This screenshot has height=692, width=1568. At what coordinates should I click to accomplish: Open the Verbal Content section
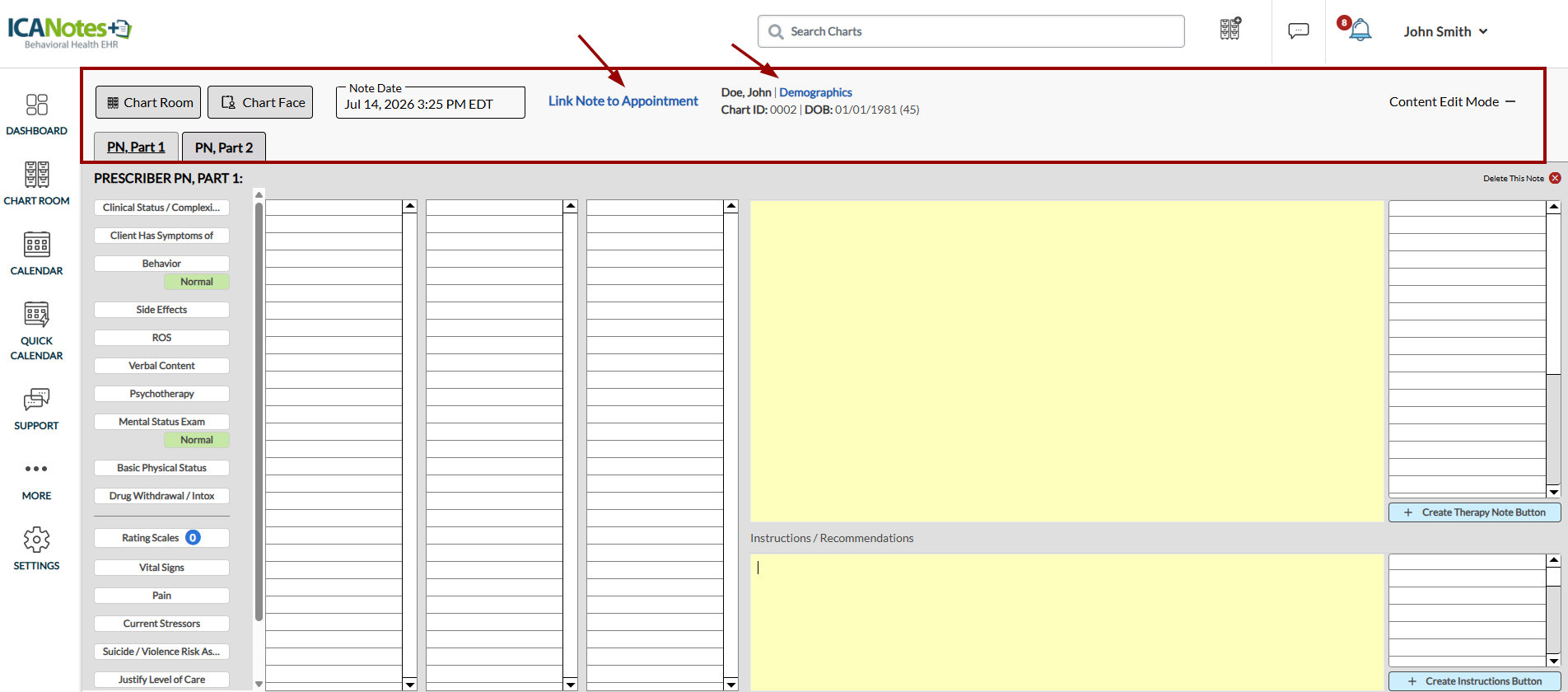[x=161, y=366]
